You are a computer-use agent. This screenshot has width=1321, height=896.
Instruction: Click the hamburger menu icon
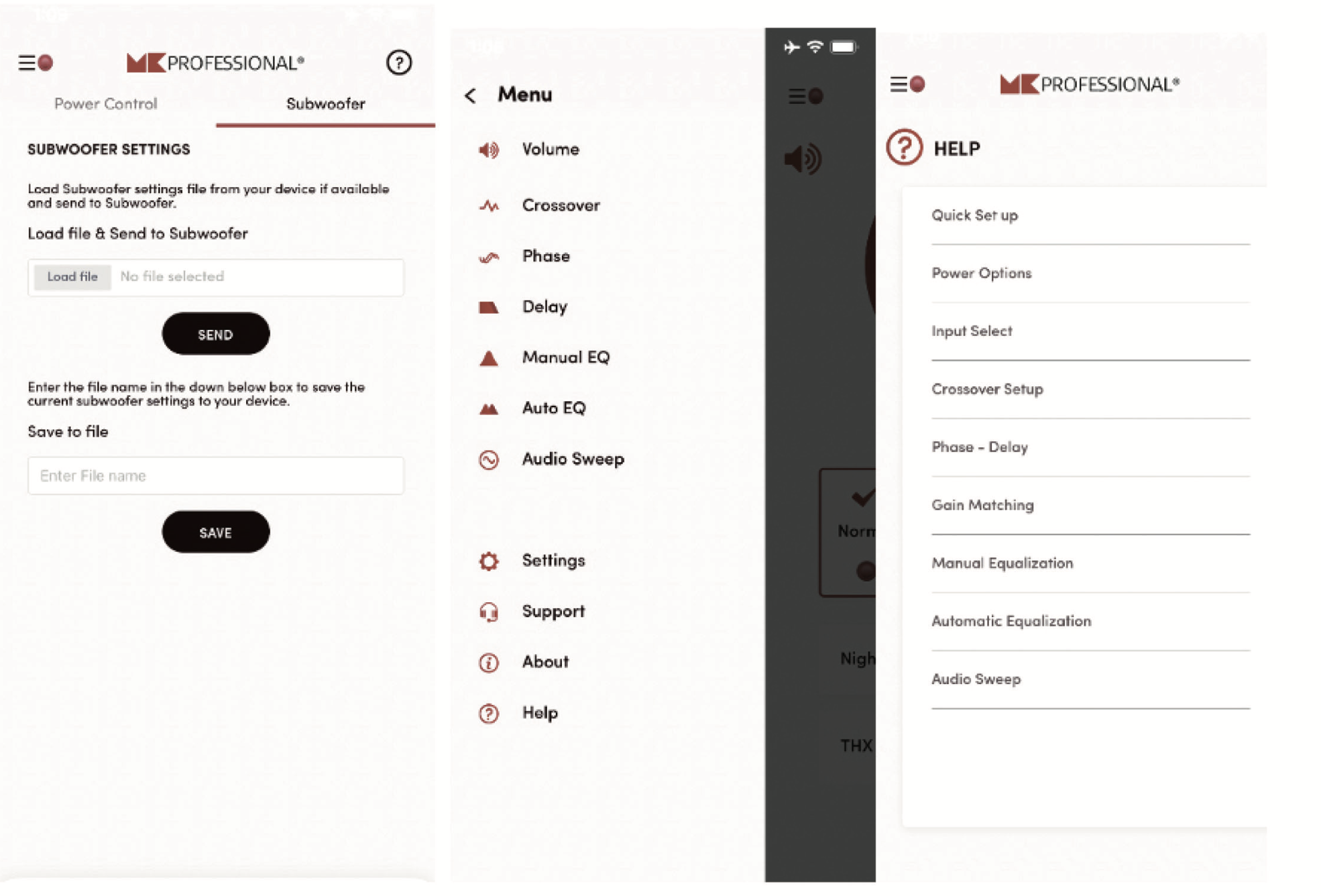coord(28,62)
